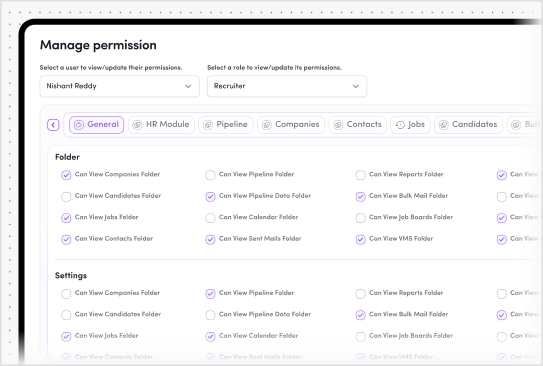Image resolution: width=543 pixels, height=366 pixels.
Task: Click the Settings section heading
Action: pos(71,276)
